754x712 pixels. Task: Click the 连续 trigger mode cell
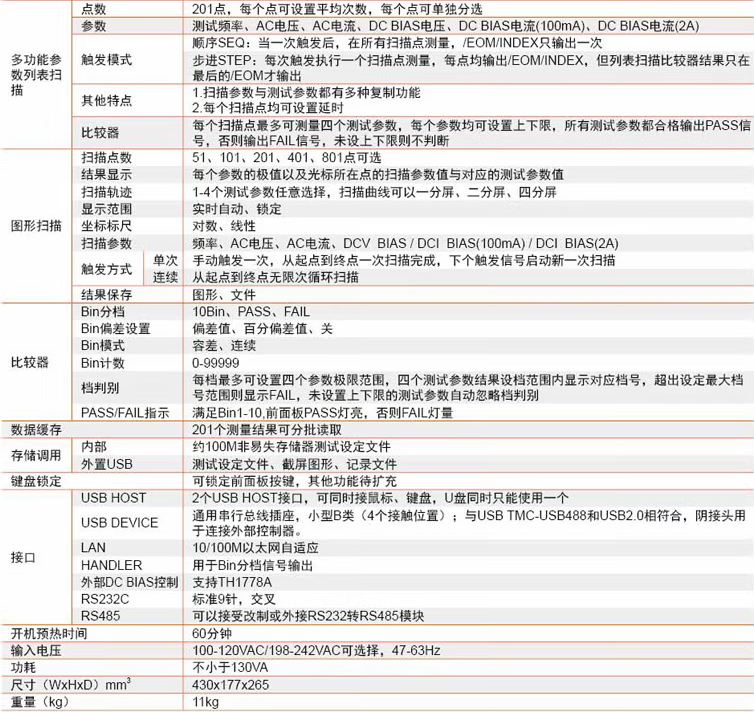coord(165,276)
